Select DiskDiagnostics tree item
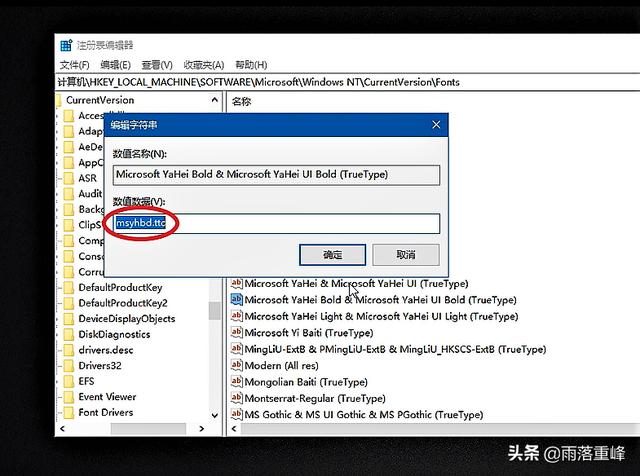This screenshot has height=476, width=640. coord(114,334)
